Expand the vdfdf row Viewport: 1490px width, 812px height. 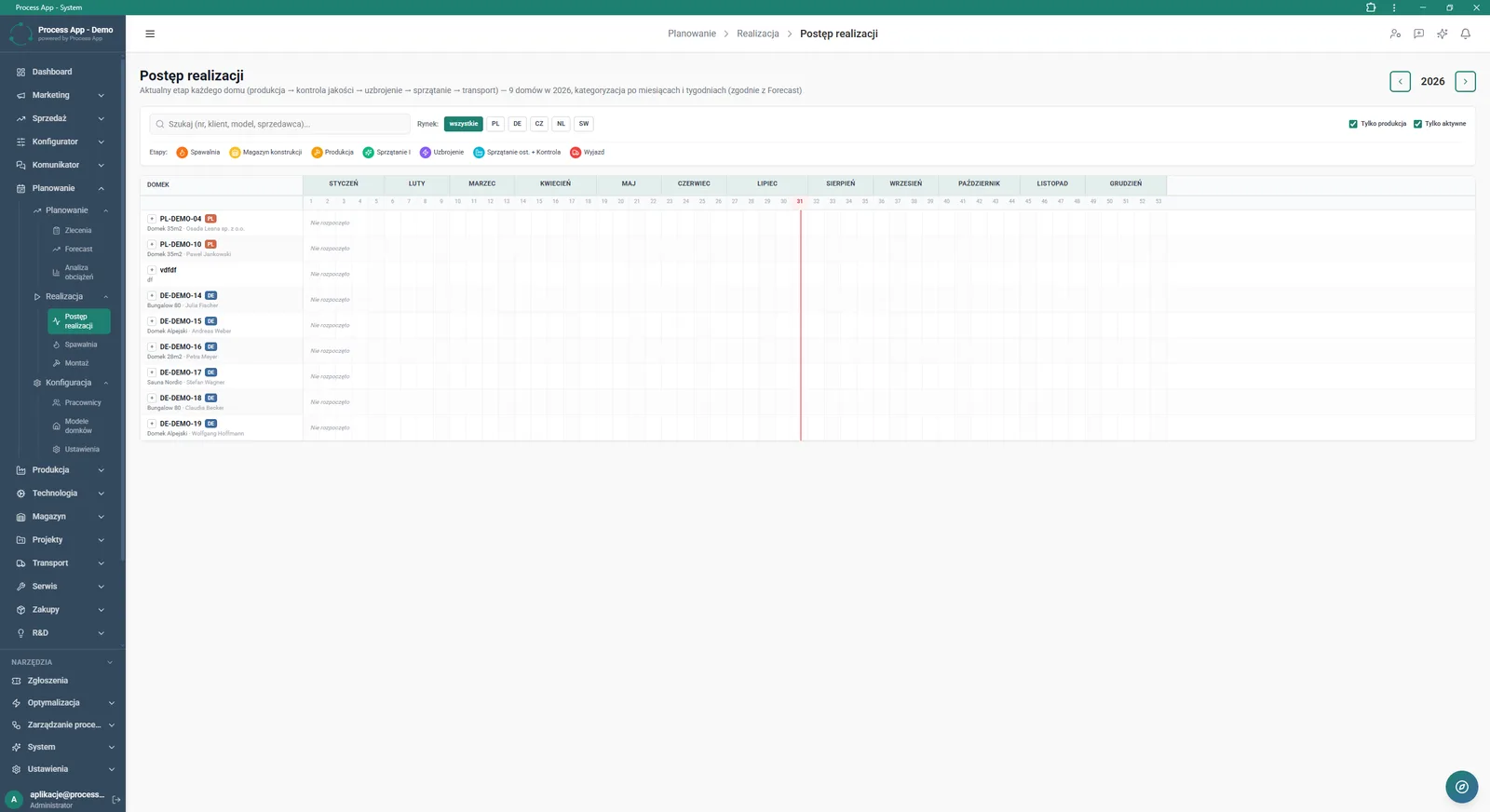click(152, 270)
